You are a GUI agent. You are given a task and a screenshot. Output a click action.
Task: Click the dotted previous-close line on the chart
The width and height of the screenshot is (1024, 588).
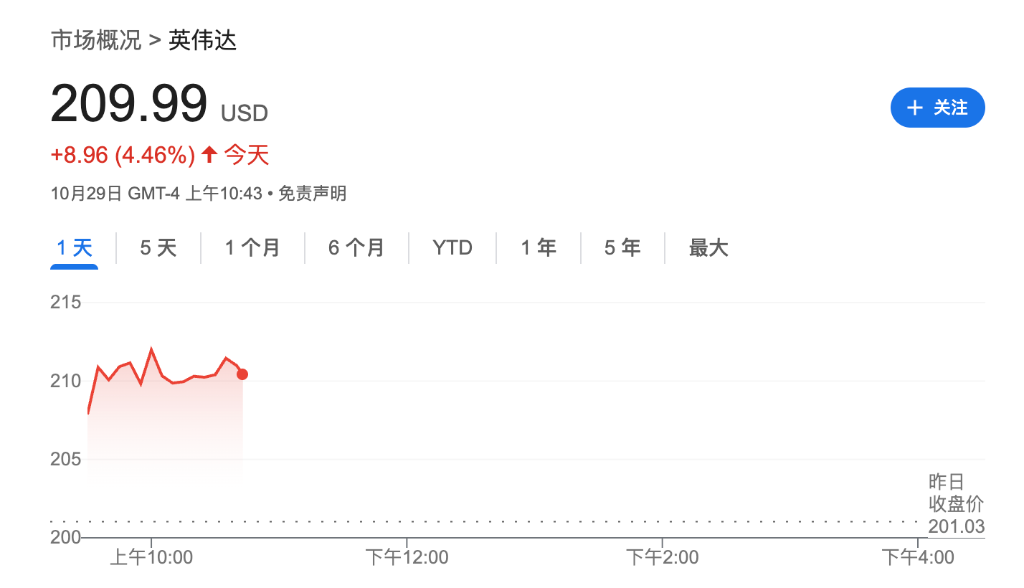tap(500, 522)
